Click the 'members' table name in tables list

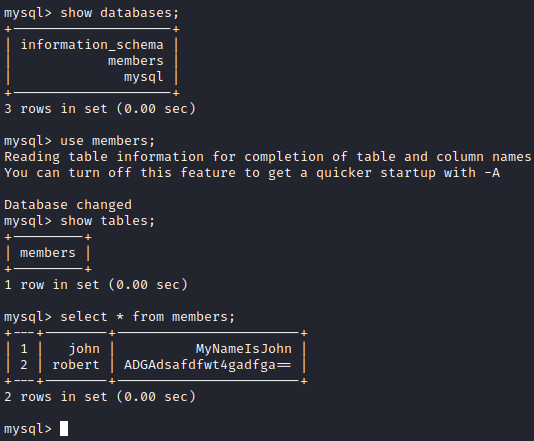(x=48, y=253)
